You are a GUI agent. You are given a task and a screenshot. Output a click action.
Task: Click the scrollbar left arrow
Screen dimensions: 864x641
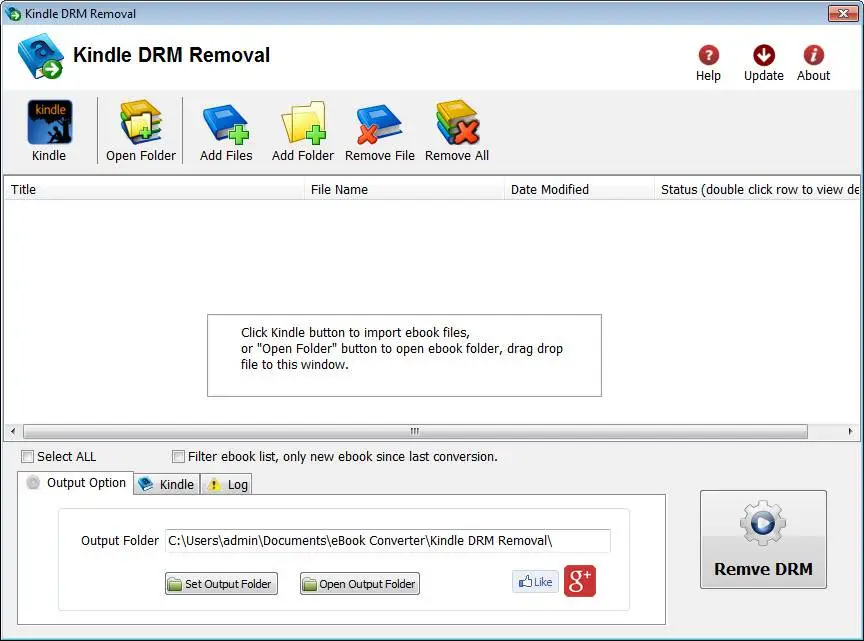tap(13, 431)
